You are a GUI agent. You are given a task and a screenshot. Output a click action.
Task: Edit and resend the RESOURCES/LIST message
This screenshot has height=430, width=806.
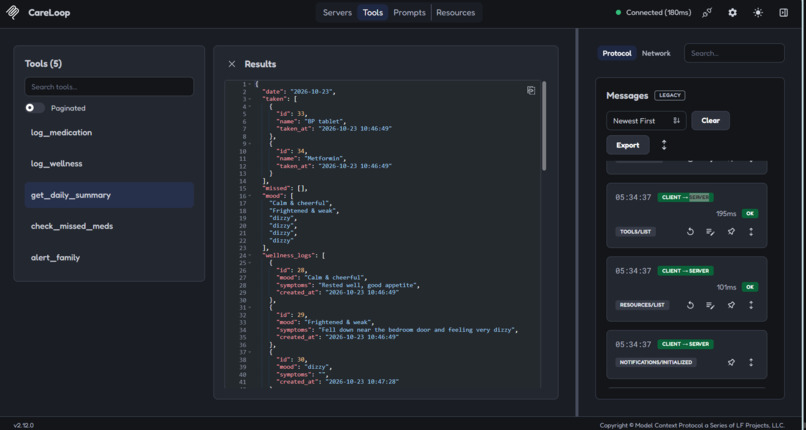710,305
